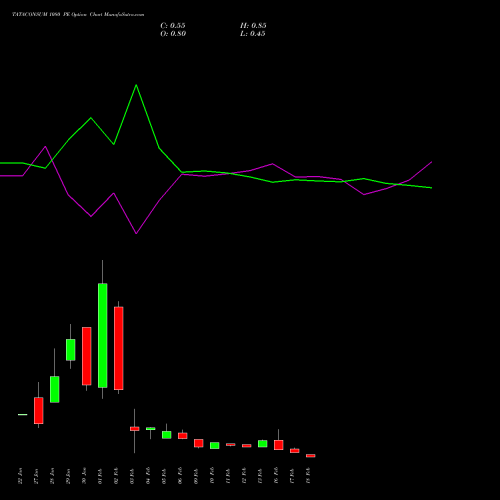Select the 06 Feb date label
The width and height of the screenshot is (500, 500).
point(180,476)
